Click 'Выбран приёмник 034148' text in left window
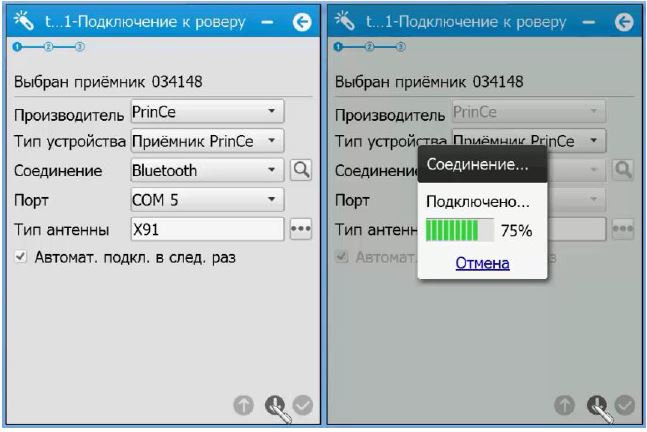 108,82
